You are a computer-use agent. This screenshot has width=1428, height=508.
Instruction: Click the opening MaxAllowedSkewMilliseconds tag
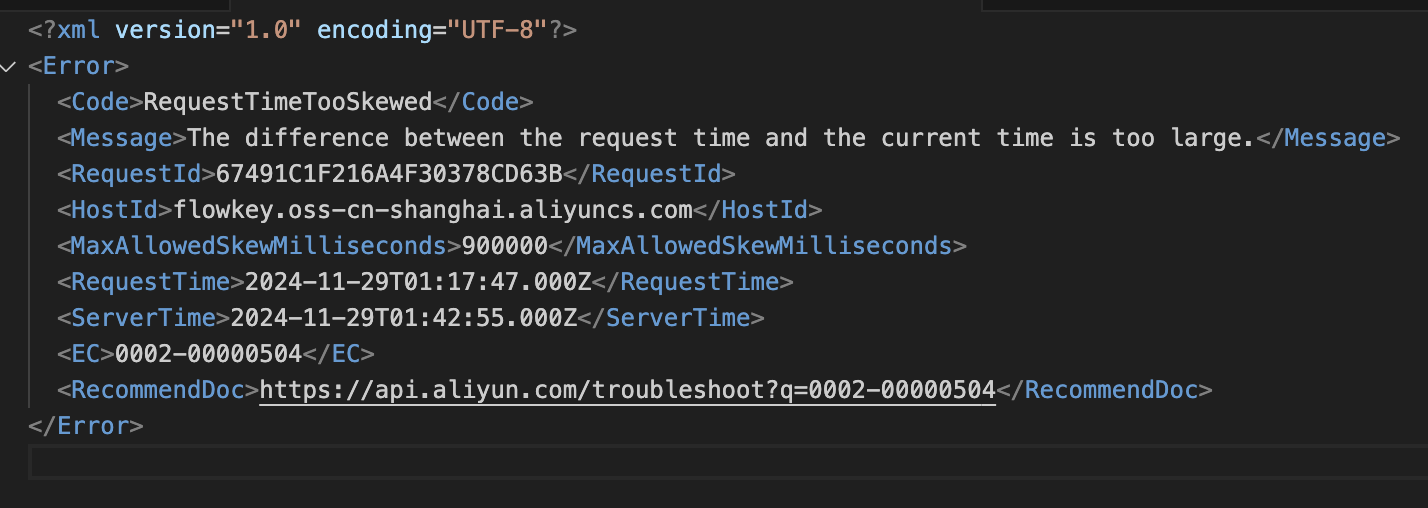(258, 246)
